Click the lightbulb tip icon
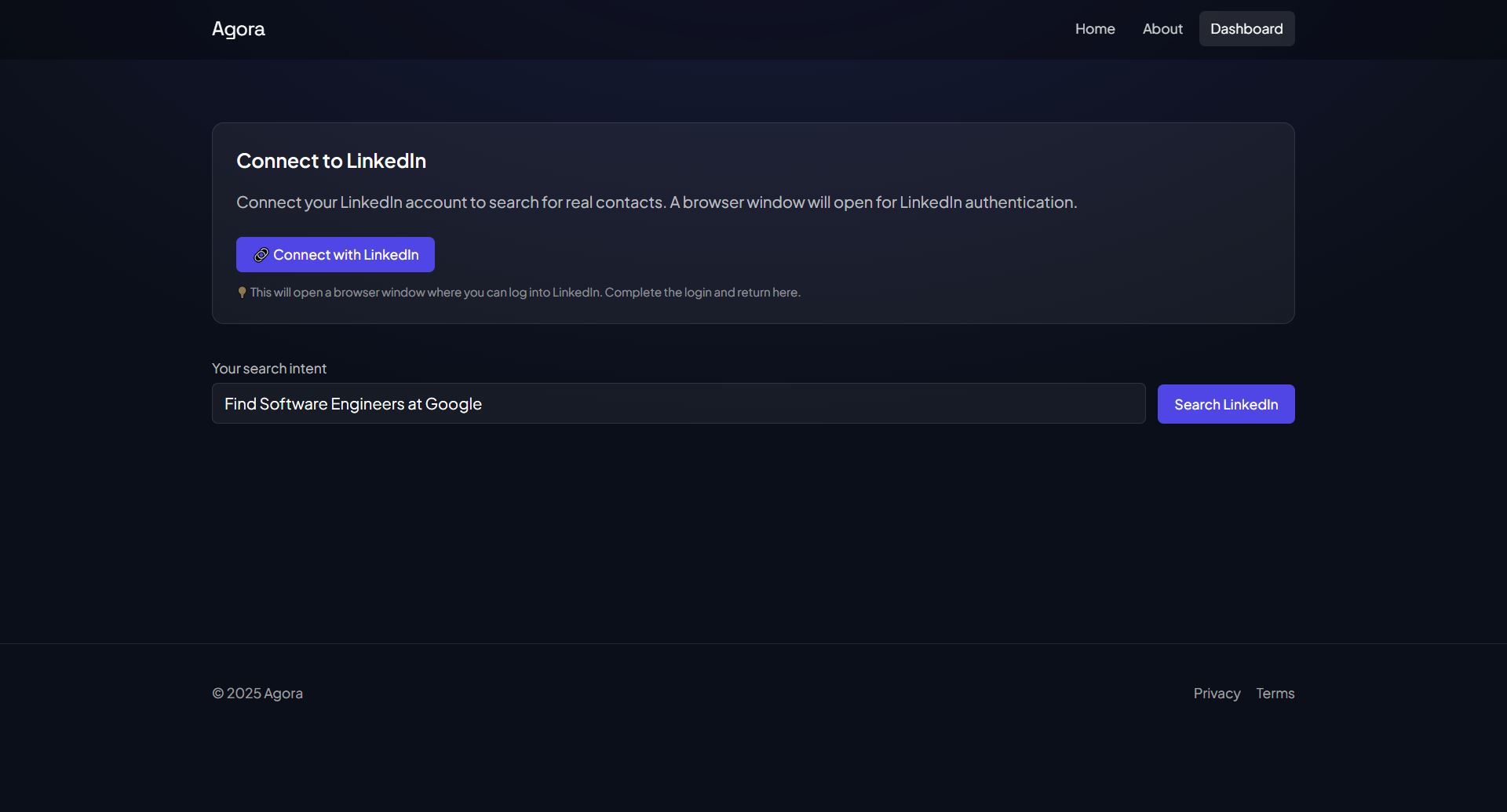Viewport: 1507px width, 812px height. [242, 293]
